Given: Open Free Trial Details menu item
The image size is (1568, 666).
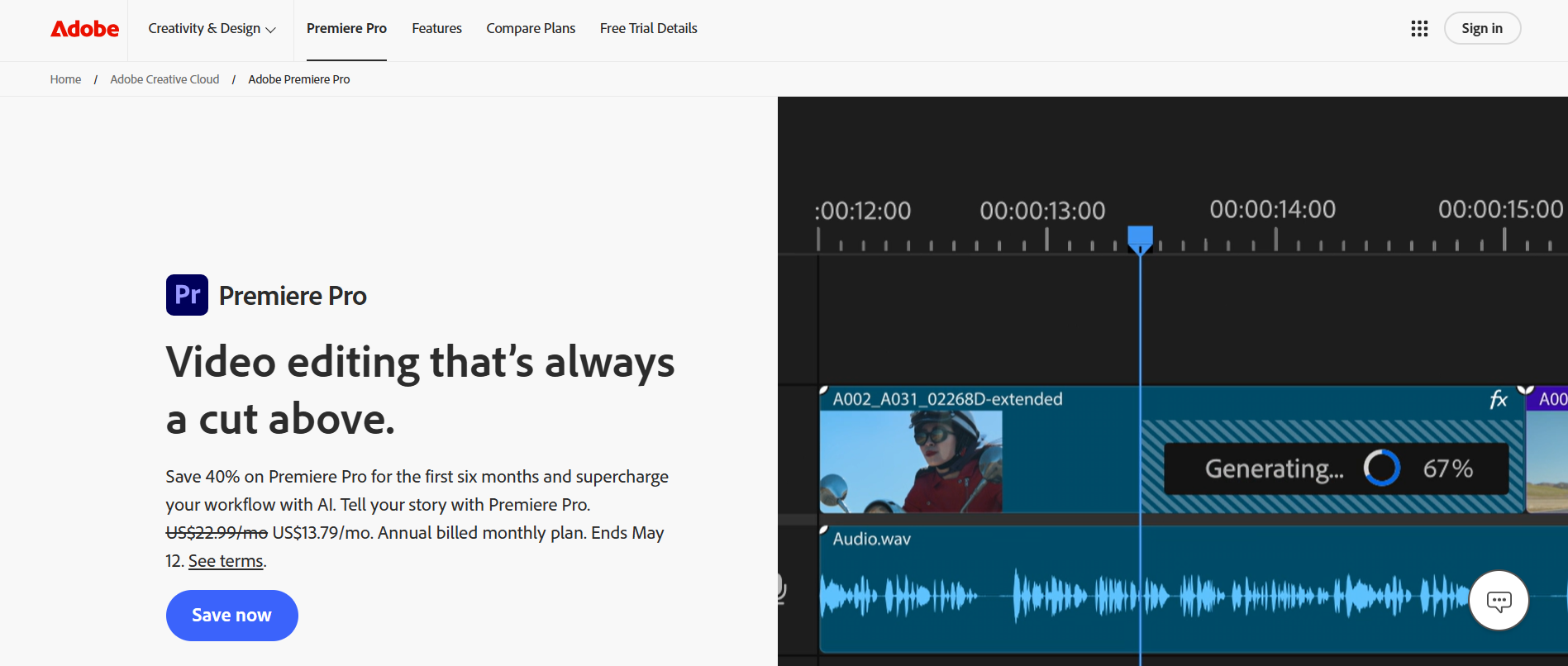Looking at the screenshot, I should click(x=649, y=29).
